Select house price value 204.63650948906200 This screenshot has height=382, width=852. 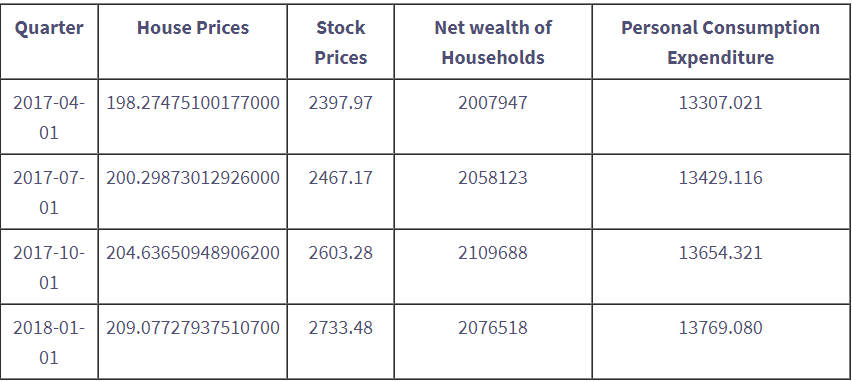pyautogui.click(x=193, y=253)
